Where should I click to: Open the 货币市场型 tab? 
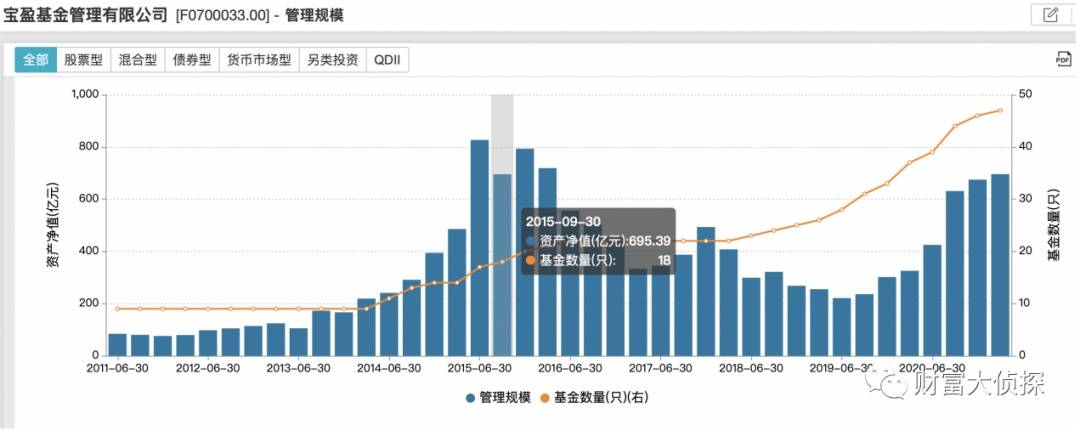point(259,60)
